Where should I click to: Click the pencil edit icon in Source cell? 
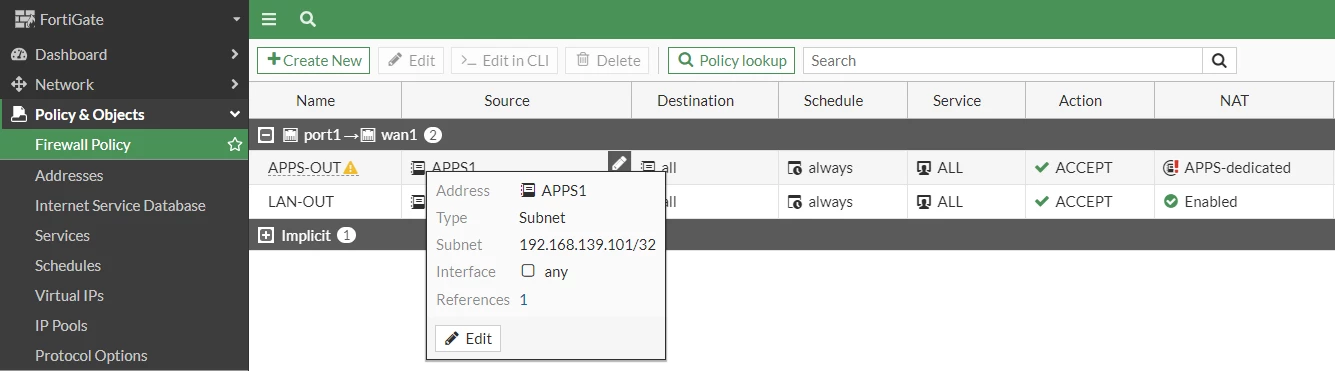619,163
